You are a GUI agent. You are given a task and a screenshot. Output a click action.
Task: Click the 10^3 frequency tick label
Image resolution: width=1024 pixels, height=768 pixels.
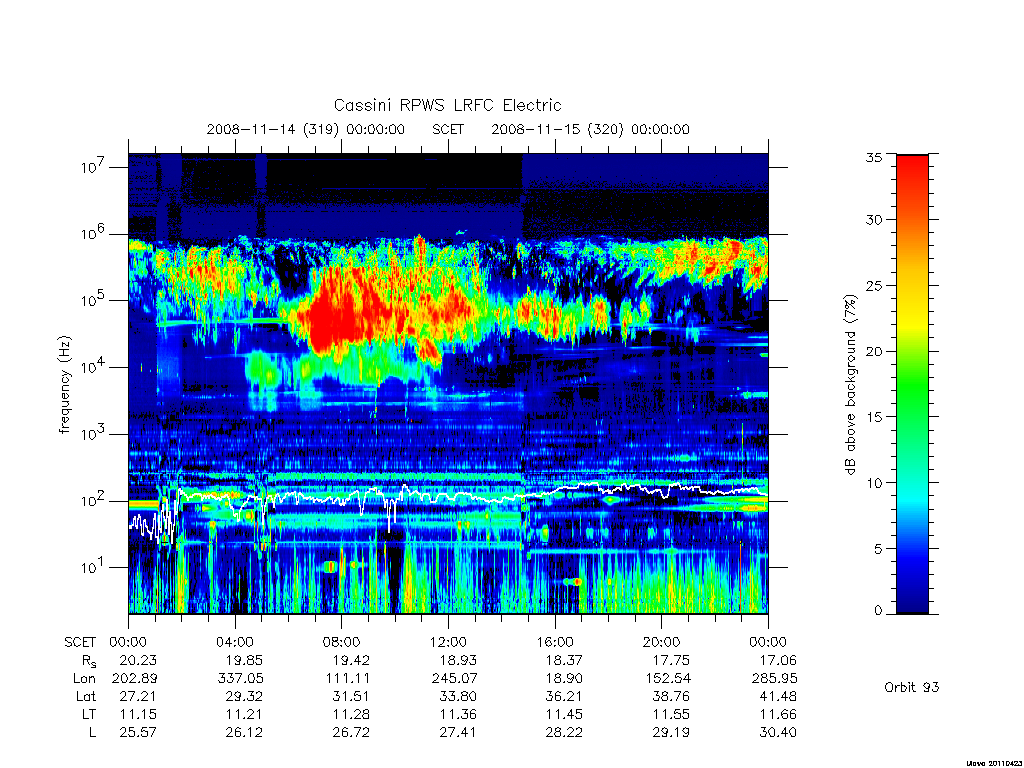(93, 433)
